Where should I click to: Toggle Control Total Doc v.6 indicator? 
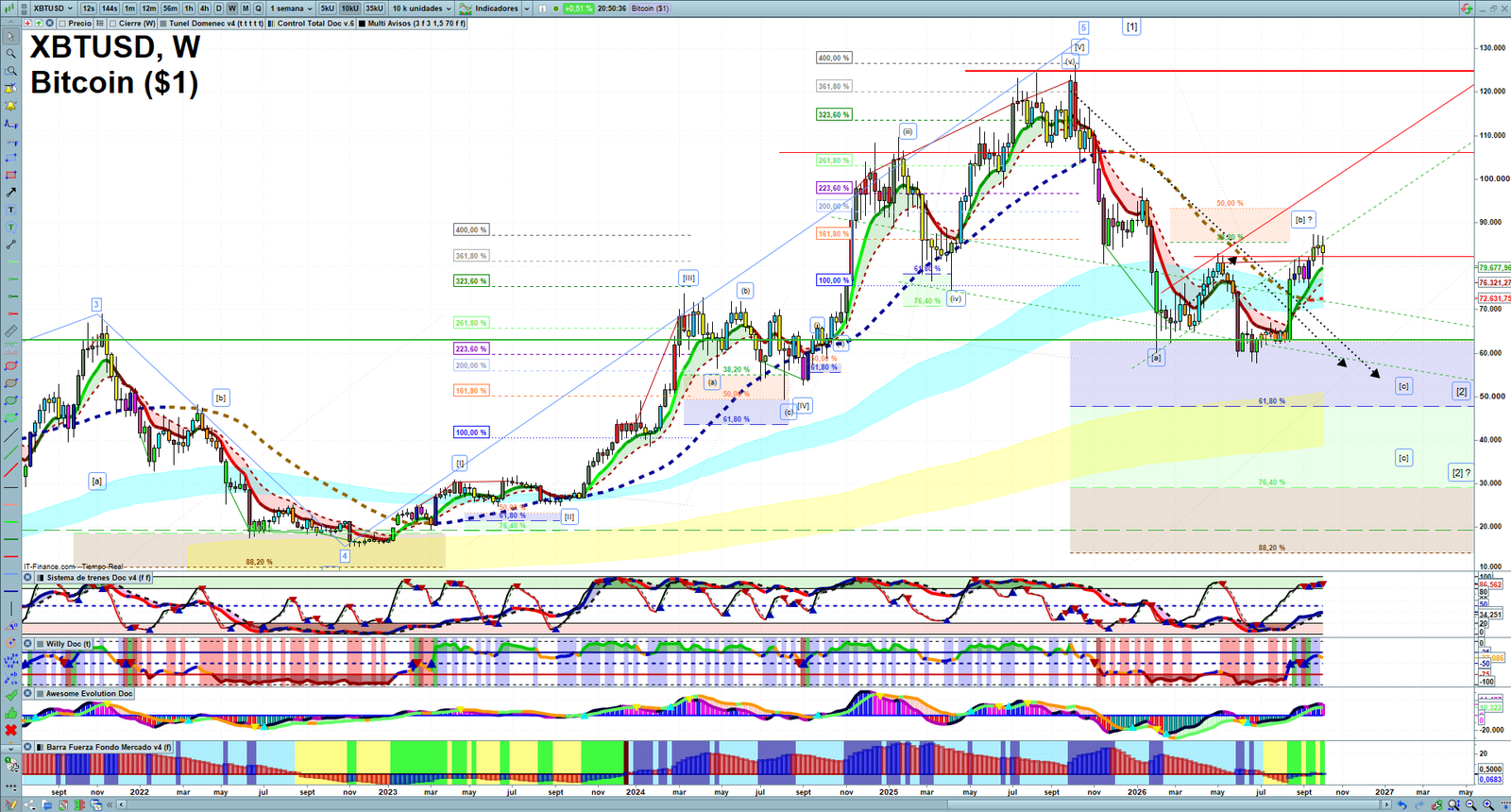[271, 23]
